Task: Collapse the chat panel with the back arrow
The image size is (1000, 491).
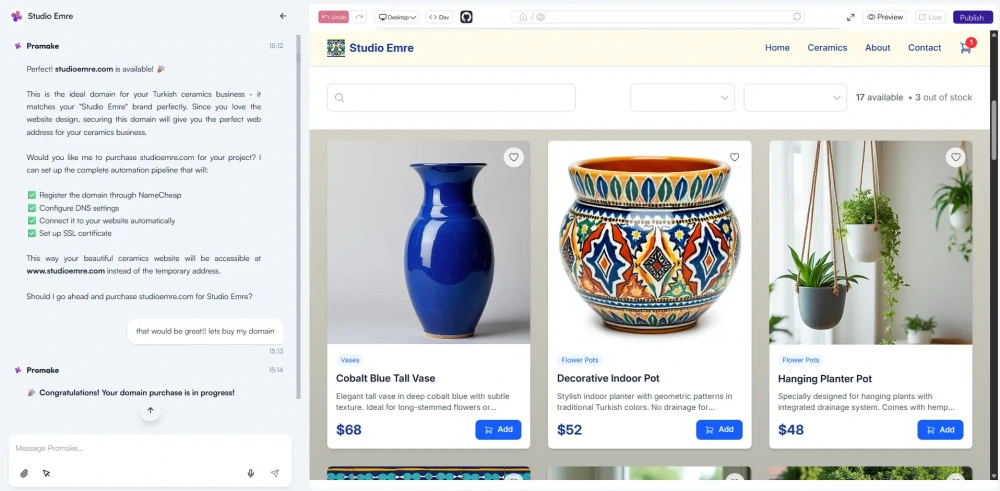Action: click(x=283, y=16)
